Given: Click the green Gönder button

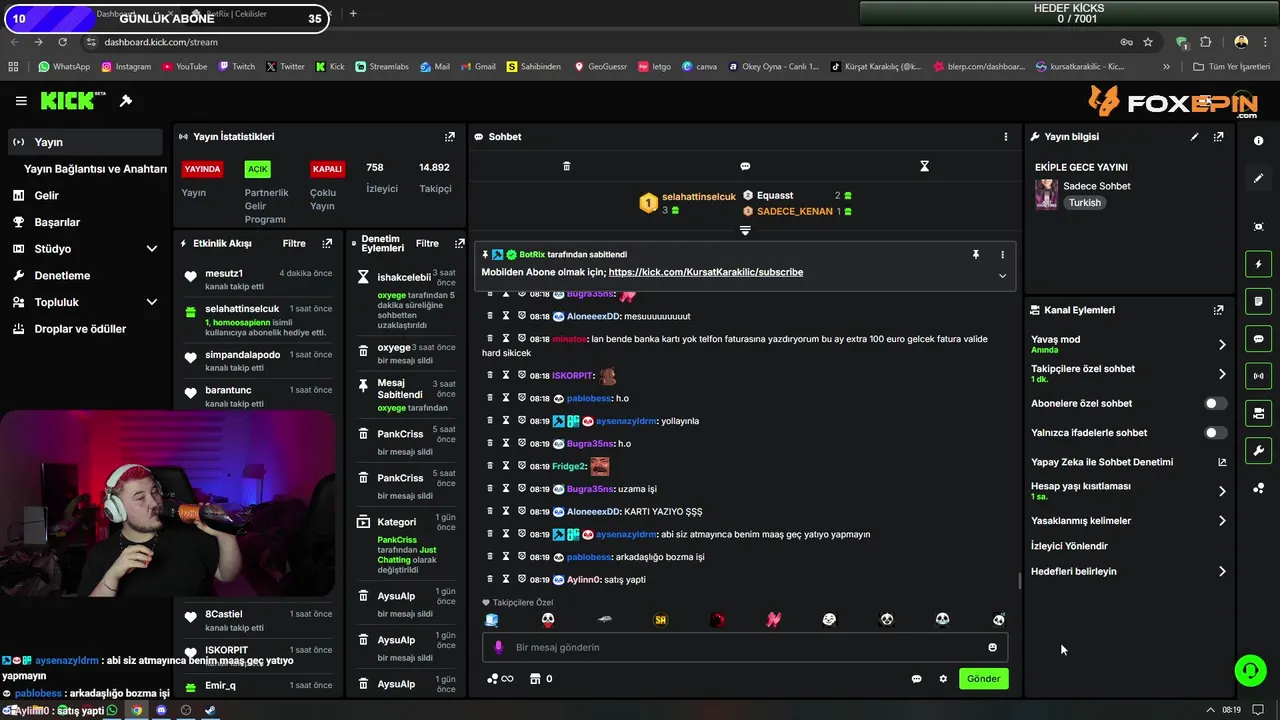Looking at the screenshot, I should pos(983,679).
